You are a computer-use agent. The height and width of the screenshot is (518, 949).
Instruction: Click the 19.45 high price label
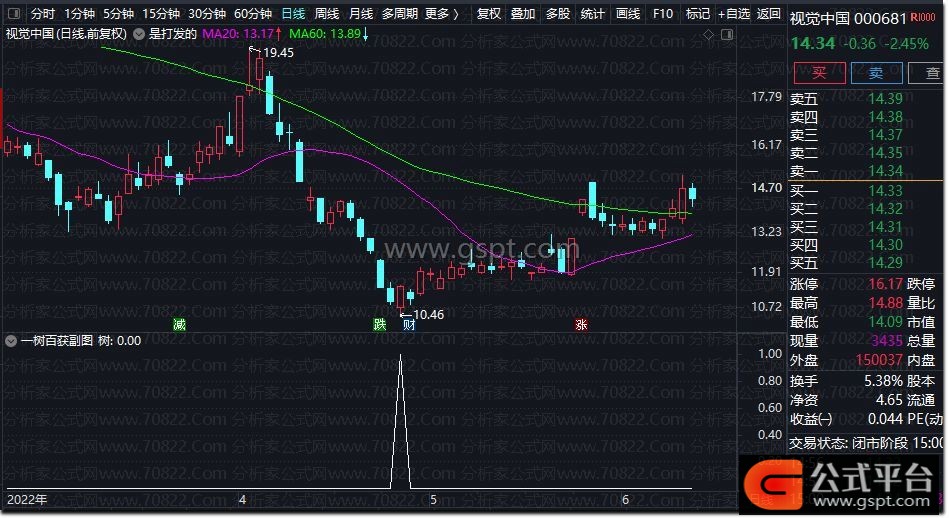click(278, 53)
